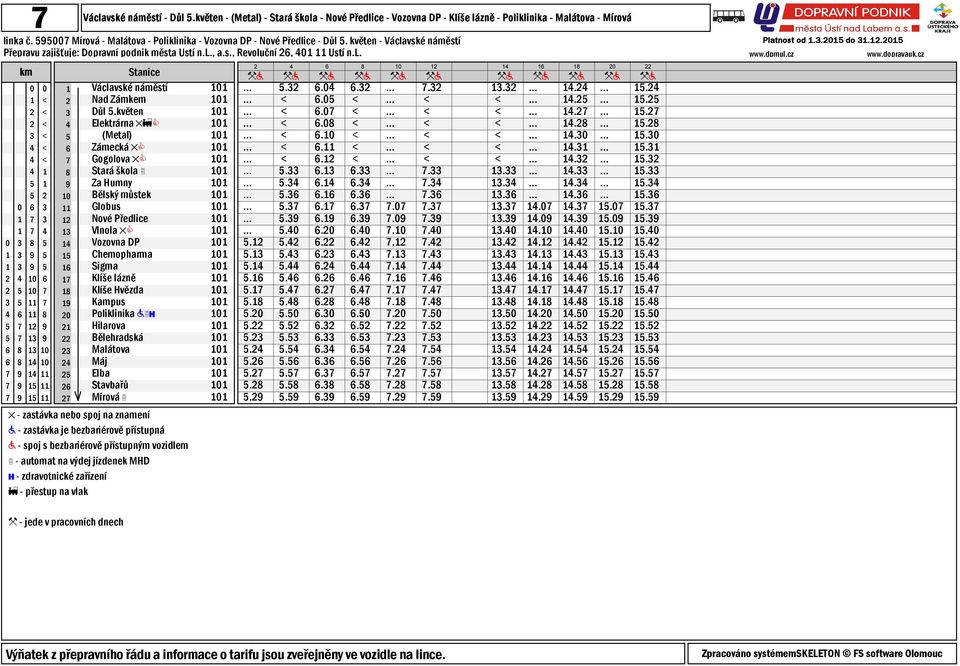This screenshot has height=666, width=960.
Task: Click the 6.12 time at Gogolova
Action: pyautogui.click(x=324, y=159)
